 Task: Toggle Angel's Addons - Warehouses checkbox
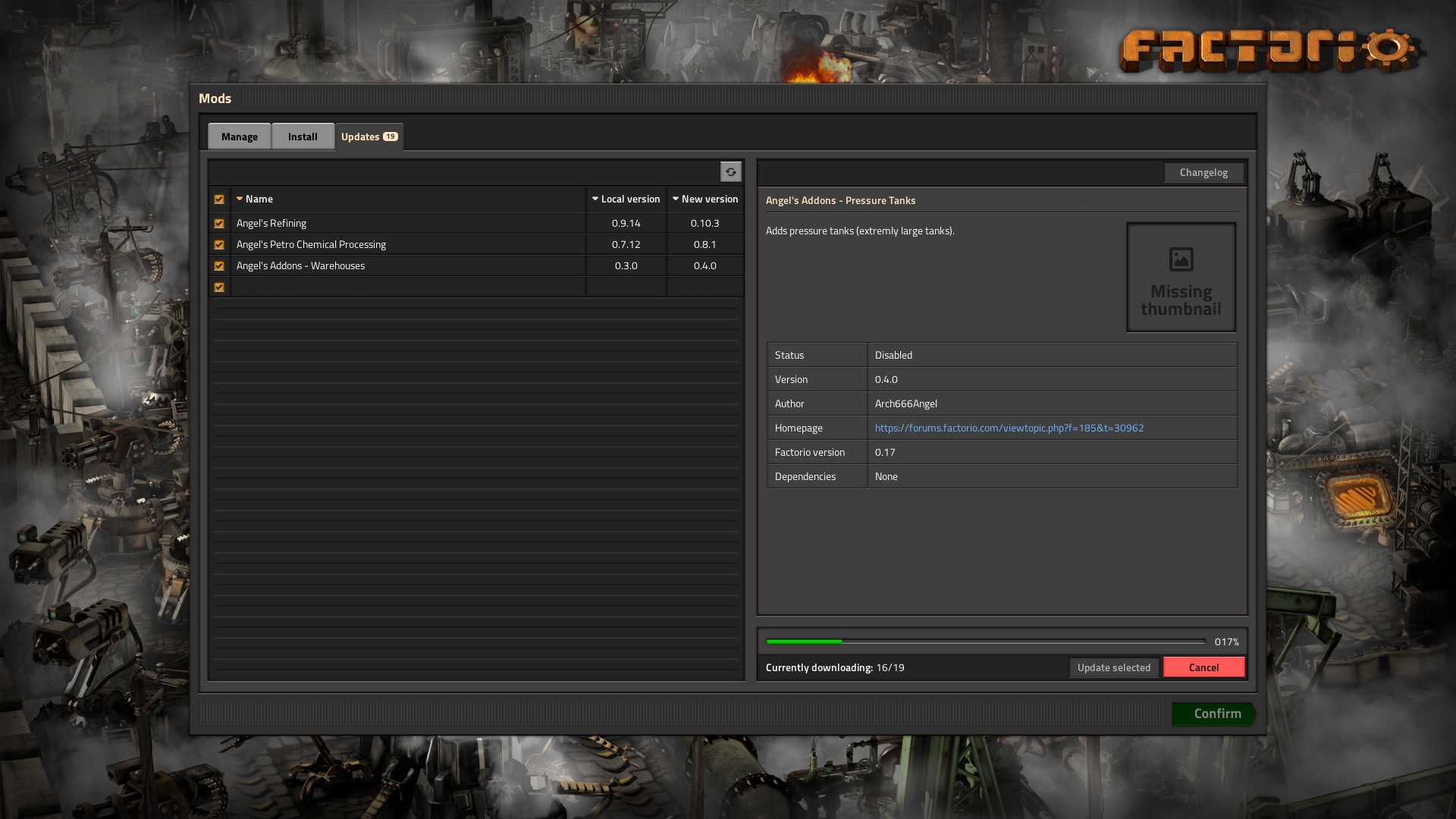coord(219,266)
